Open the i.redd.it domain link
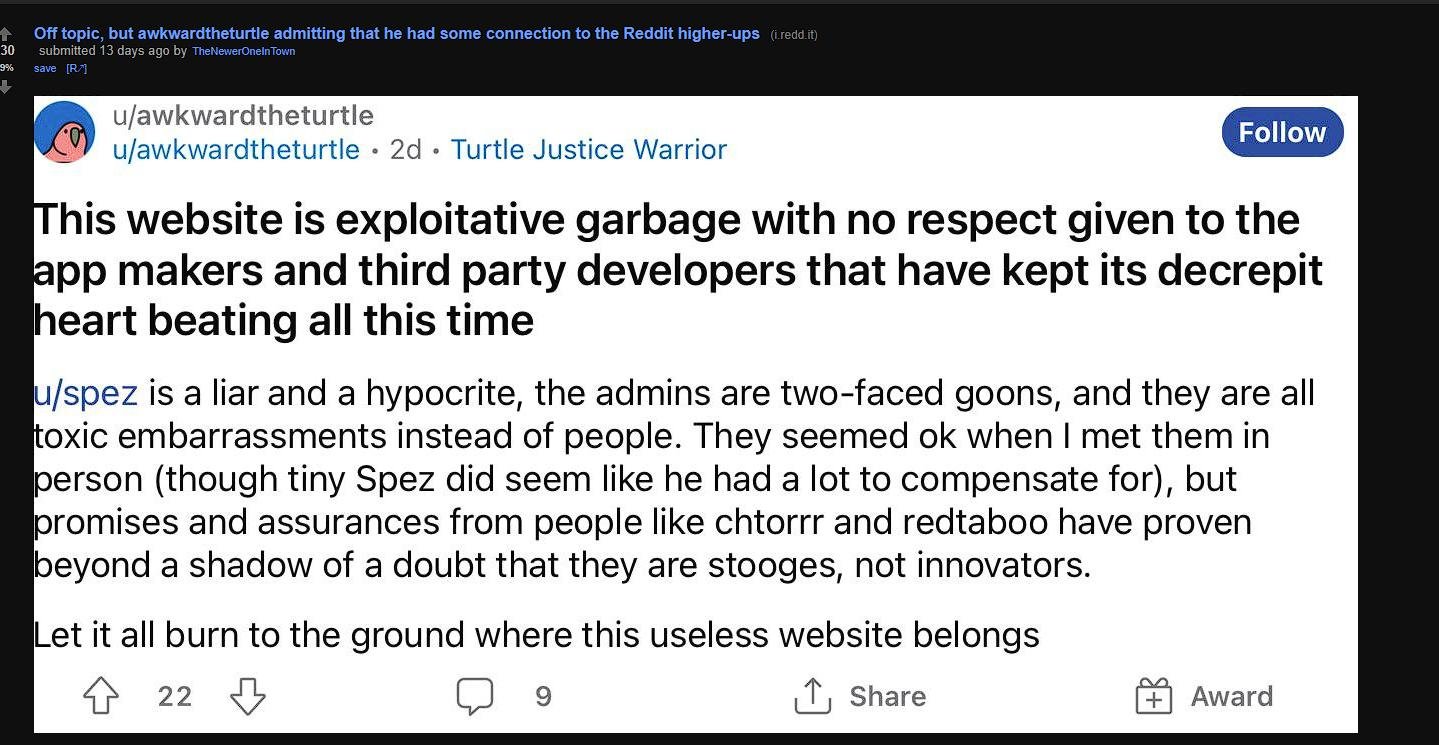The width and height of the screenshot is (1439, 745). 794,35
